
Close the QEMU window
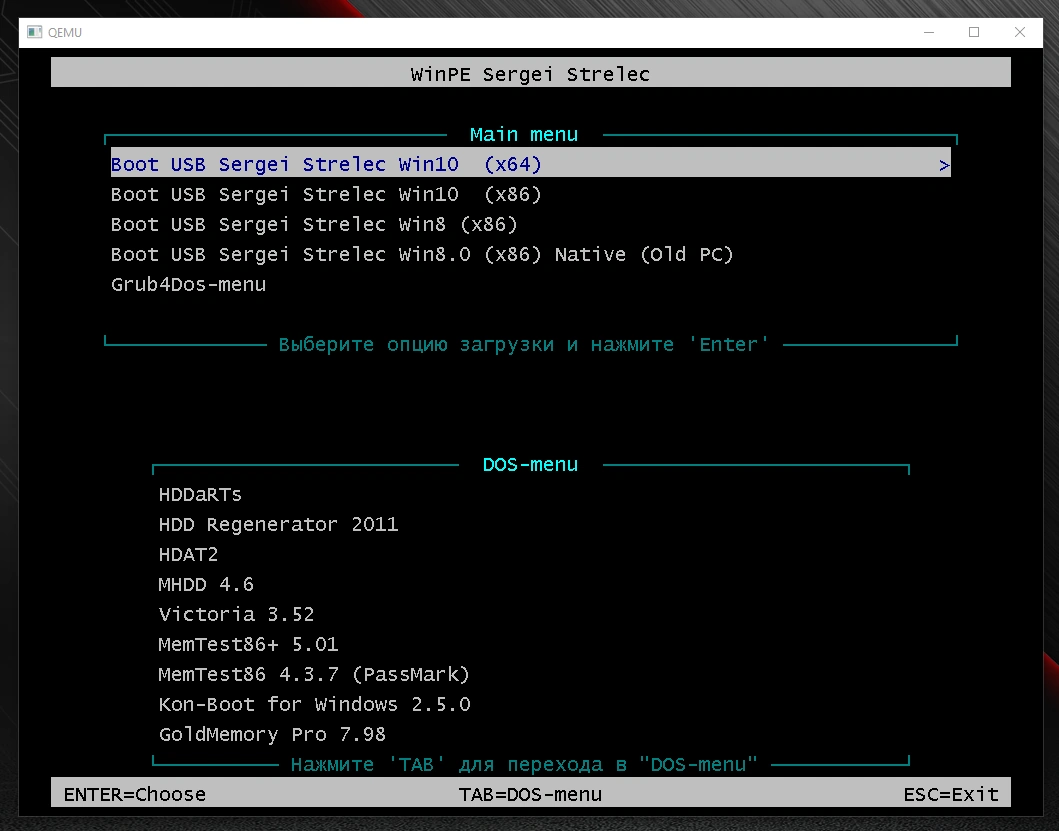1020,32
